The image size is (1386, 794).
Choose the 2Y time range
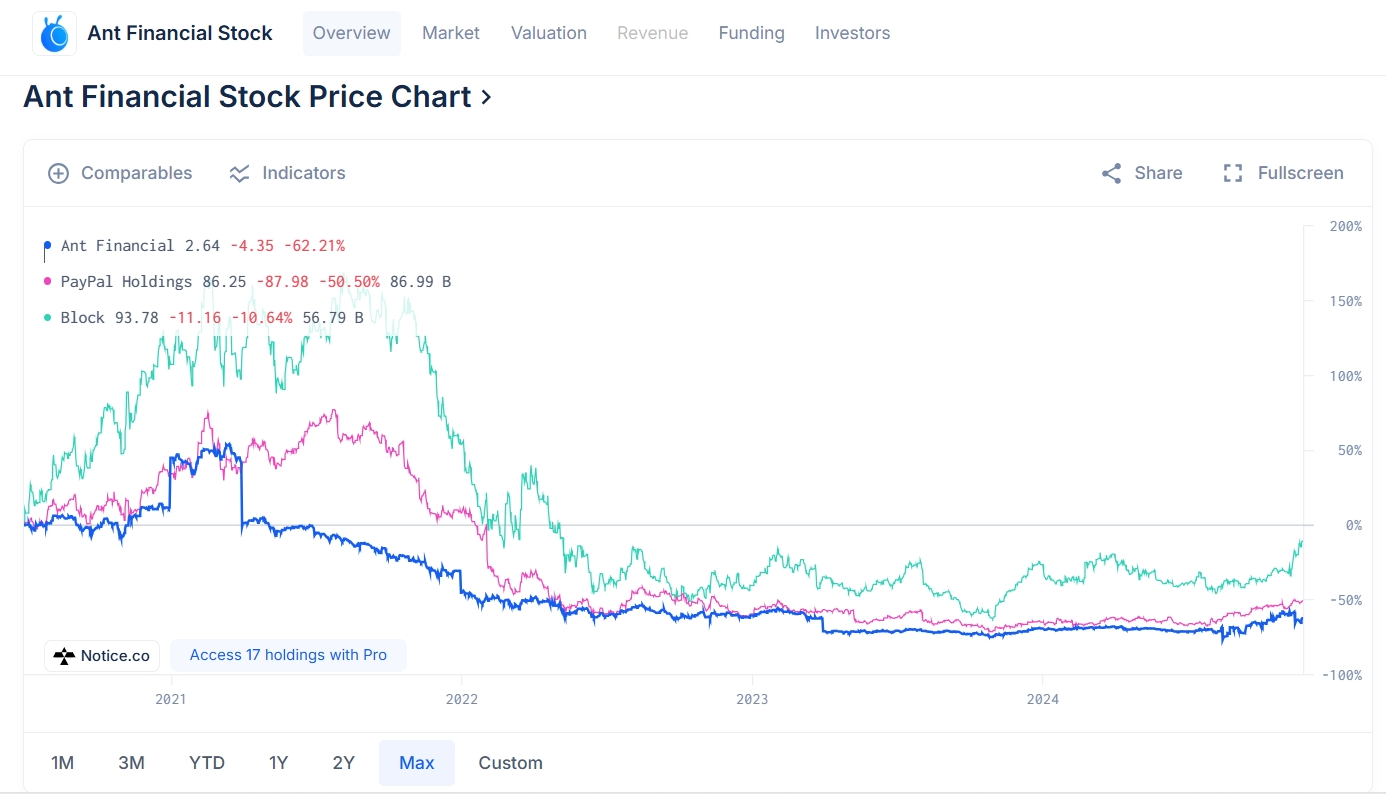pos(343,763)
